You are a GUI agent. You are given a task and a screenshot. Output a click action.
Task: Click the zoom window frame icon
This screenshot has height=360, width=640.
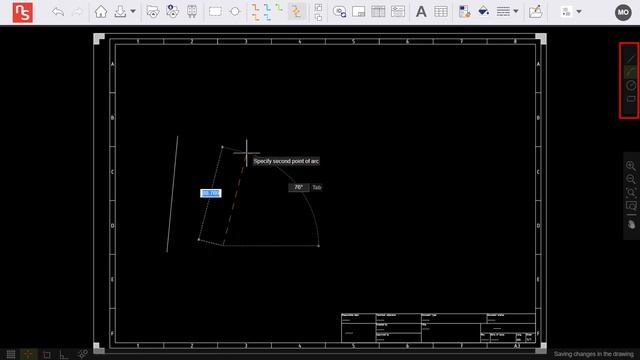tap(631, 206)
